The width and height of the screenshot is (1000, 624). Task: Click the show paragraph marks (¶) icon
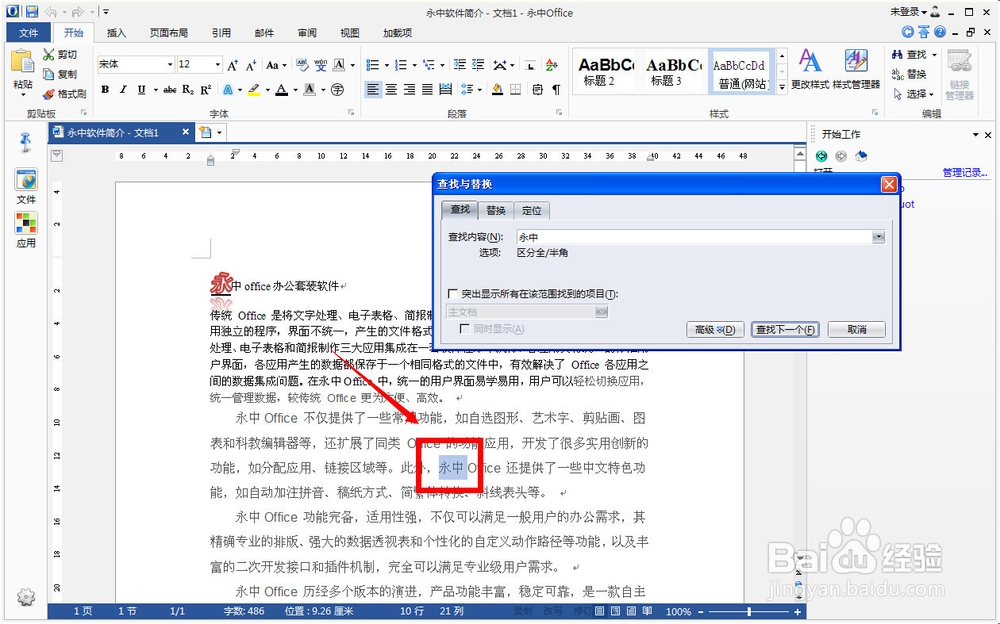(x=556, y=90)
